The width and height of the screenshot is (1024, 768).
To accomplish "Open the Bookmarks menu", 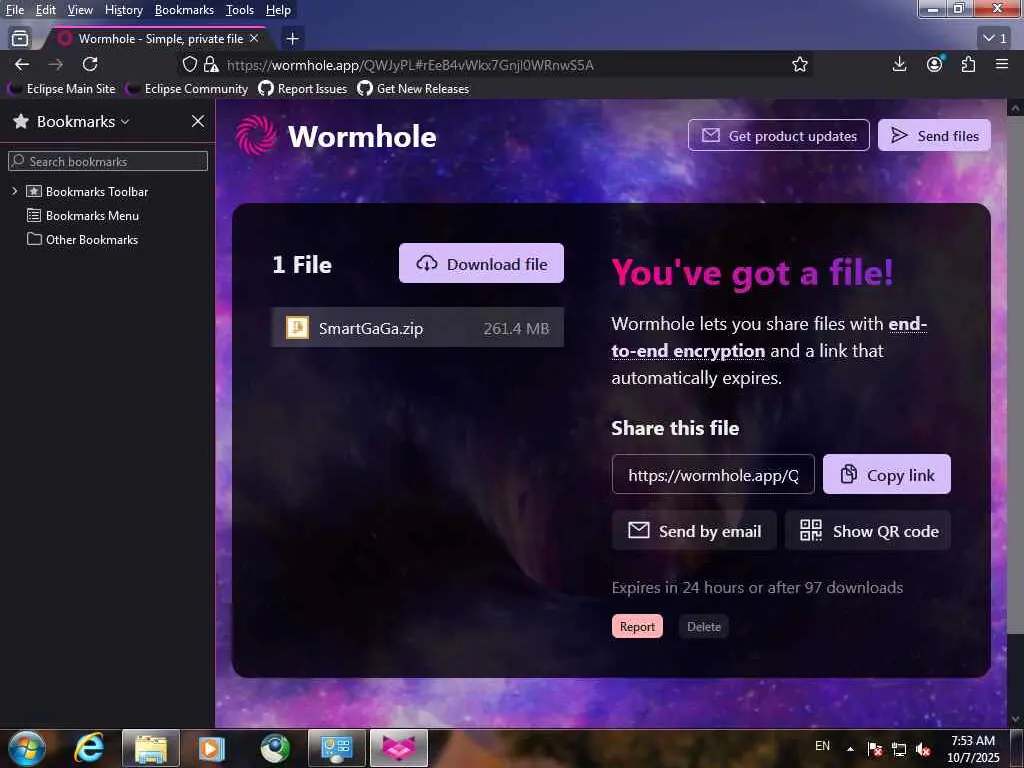I will pyautogui.click(x=184, y=10).
